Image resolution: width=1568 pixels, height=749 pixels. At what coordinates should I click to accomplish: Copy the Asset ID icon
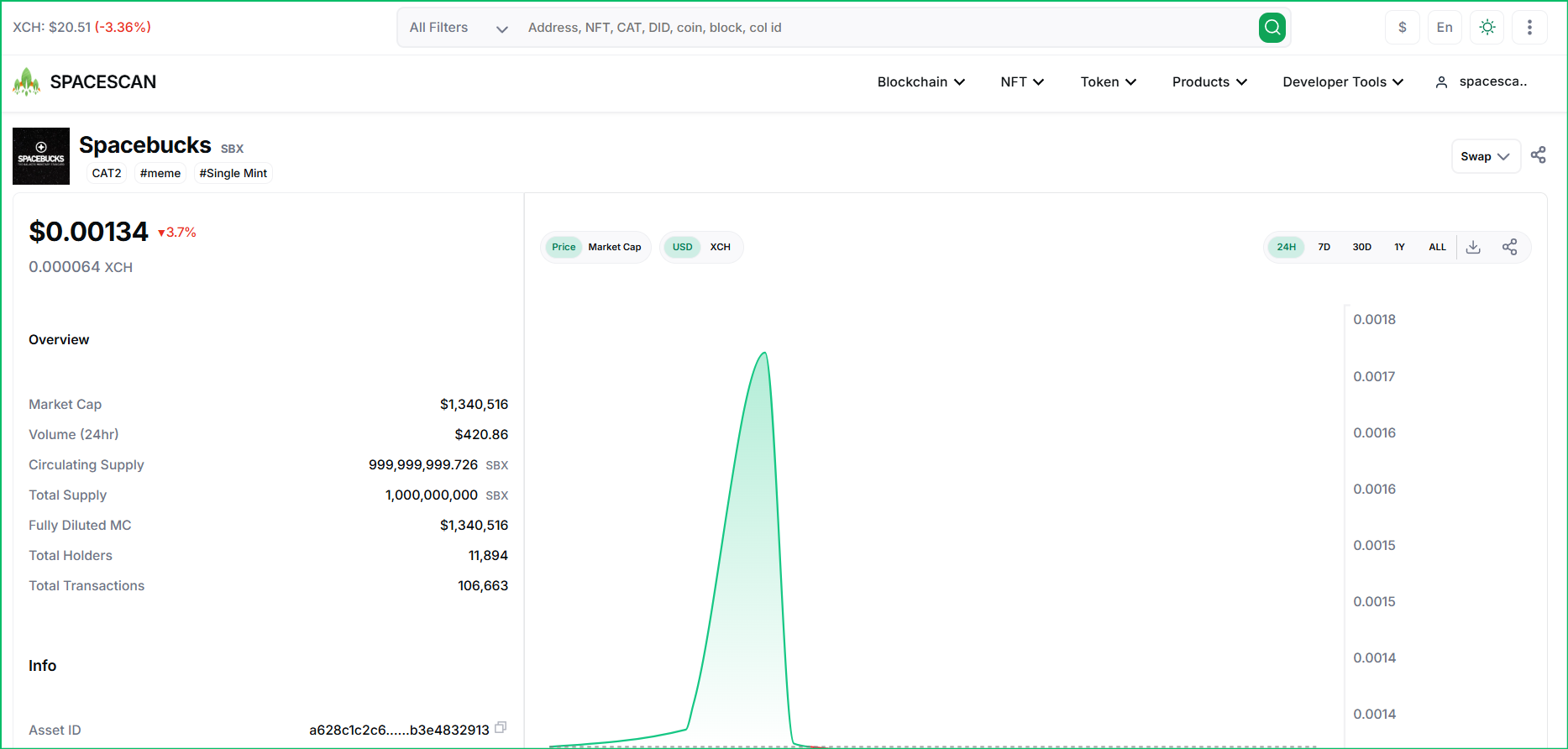coord(501,727)
